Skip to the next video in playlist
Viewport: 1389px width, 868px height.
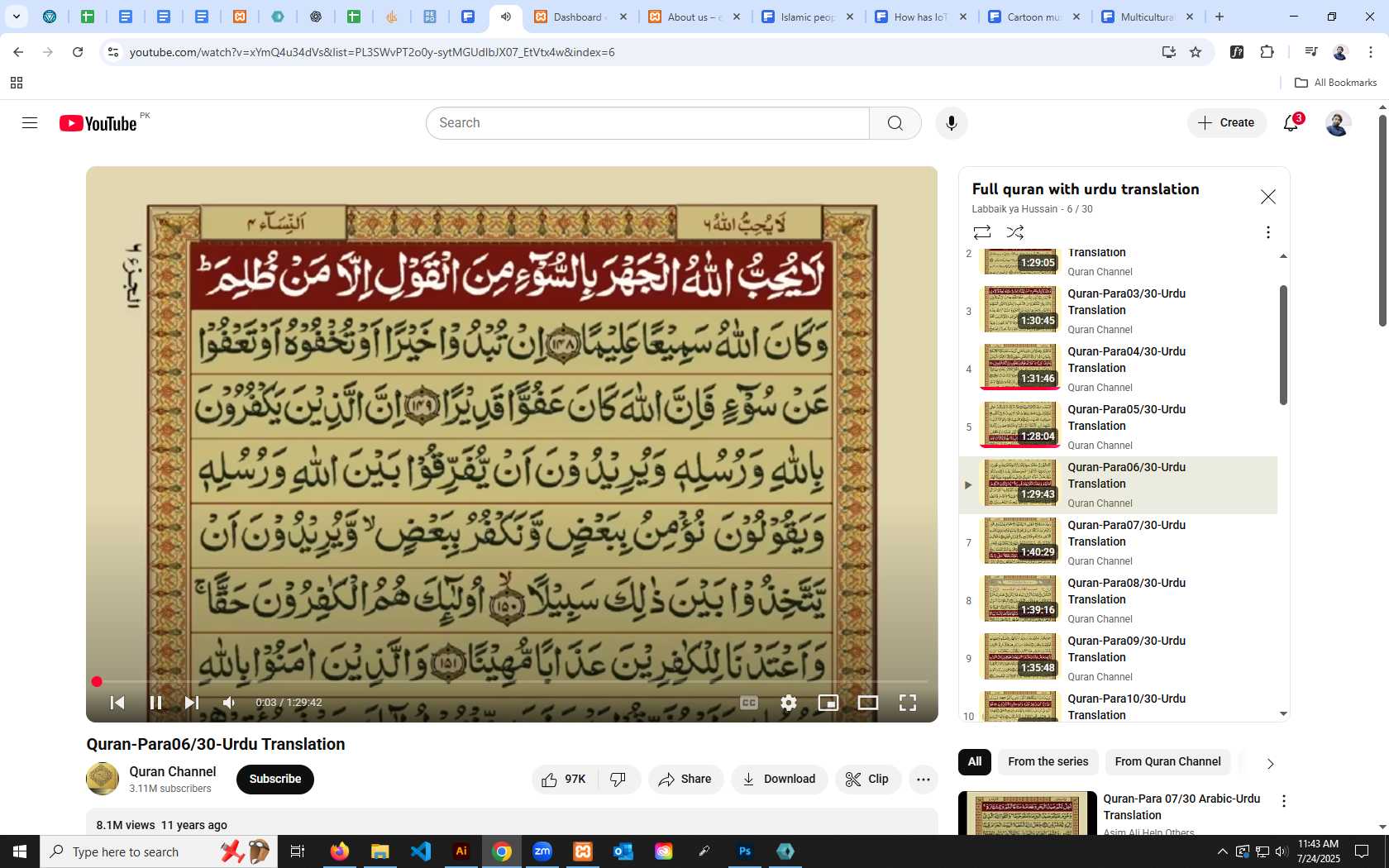coord(192,703)
